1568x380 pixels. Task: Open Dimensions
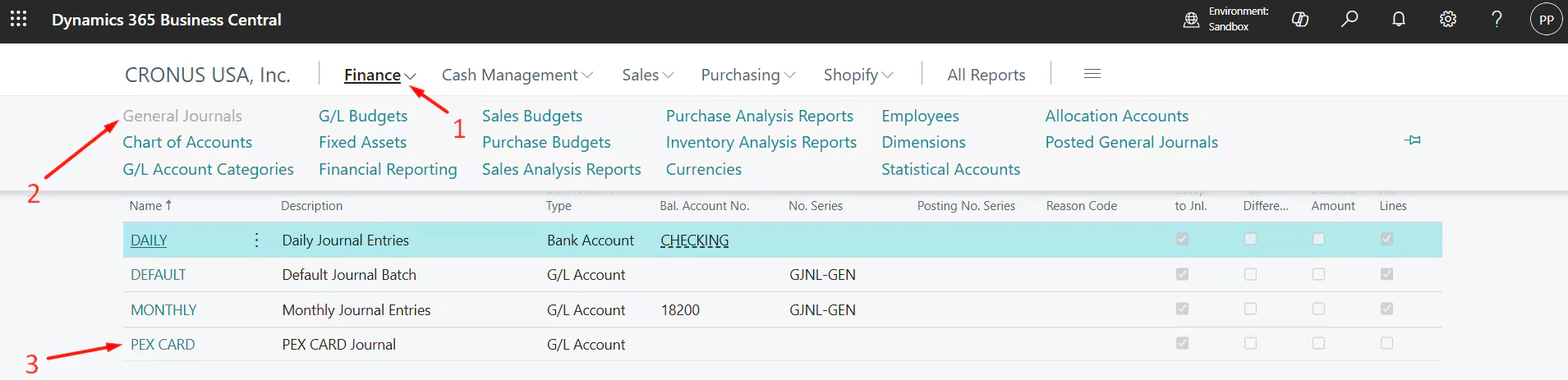click(923, 142)
